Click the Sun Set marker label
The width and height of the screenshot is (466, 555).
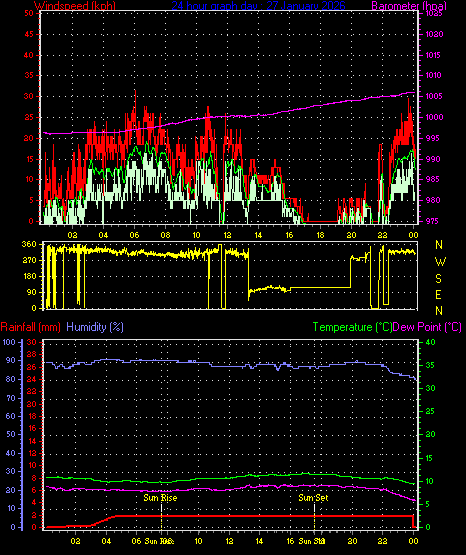313,498
